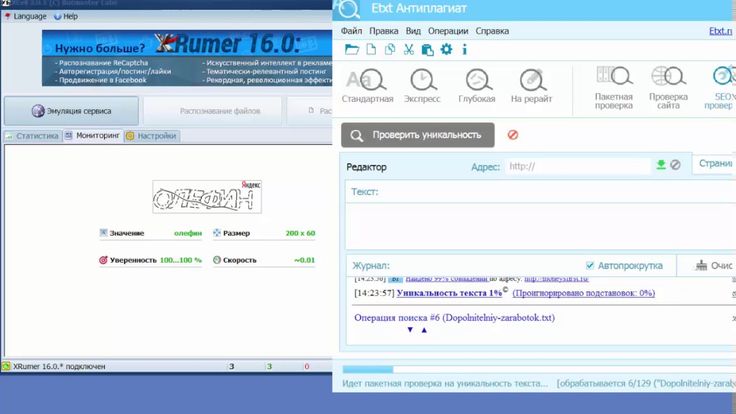This screenshot has width=736, height=414.
Task: Click the Редактор panel label
Action: coord(367,167)
